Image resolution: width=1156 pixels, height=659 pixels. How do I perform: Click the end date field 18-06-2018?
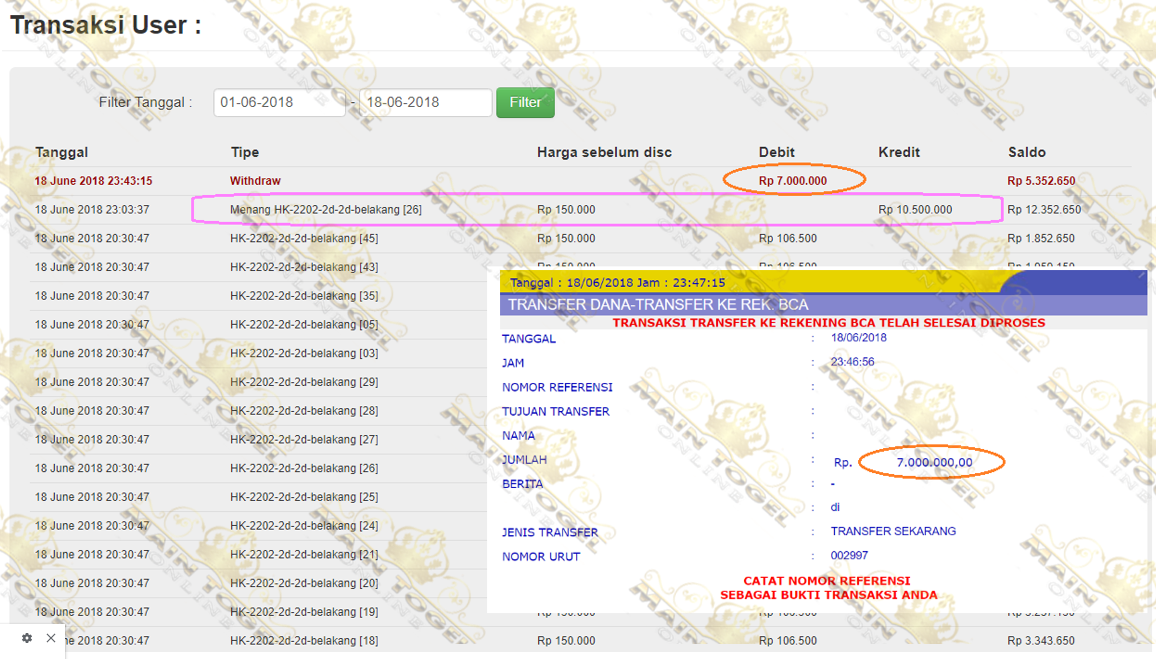pyautogui.click(x=425, y=102)
